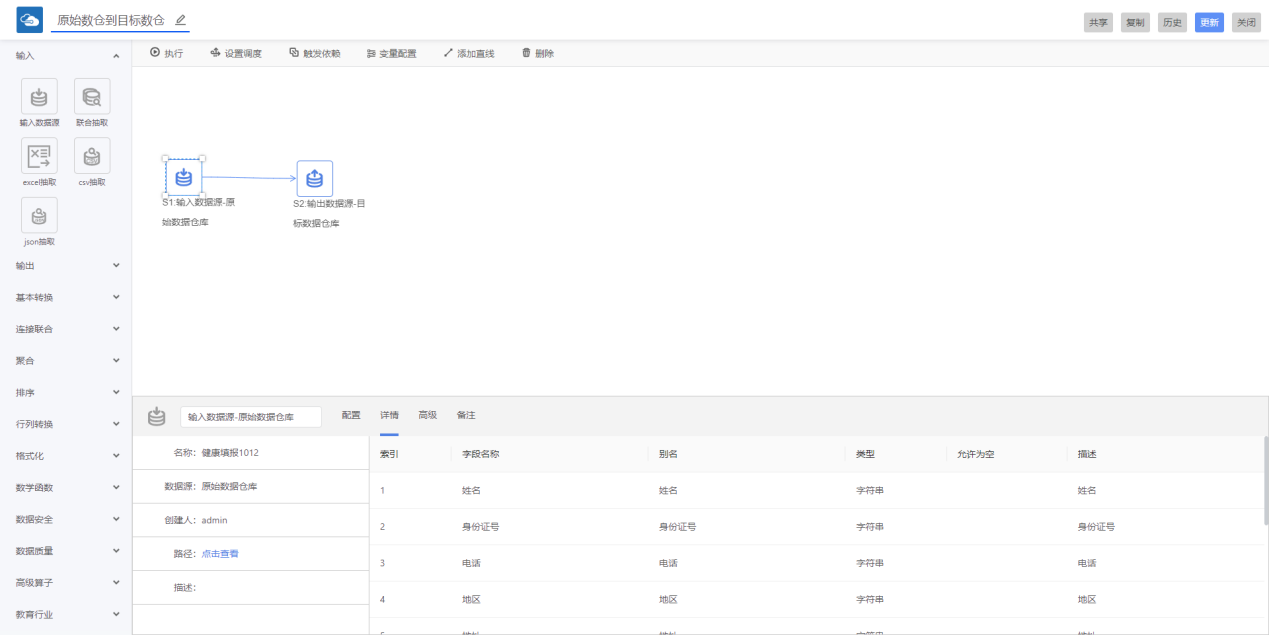Select the 联合抽取 component icon
1269x635 pixels.
(92, 97)
